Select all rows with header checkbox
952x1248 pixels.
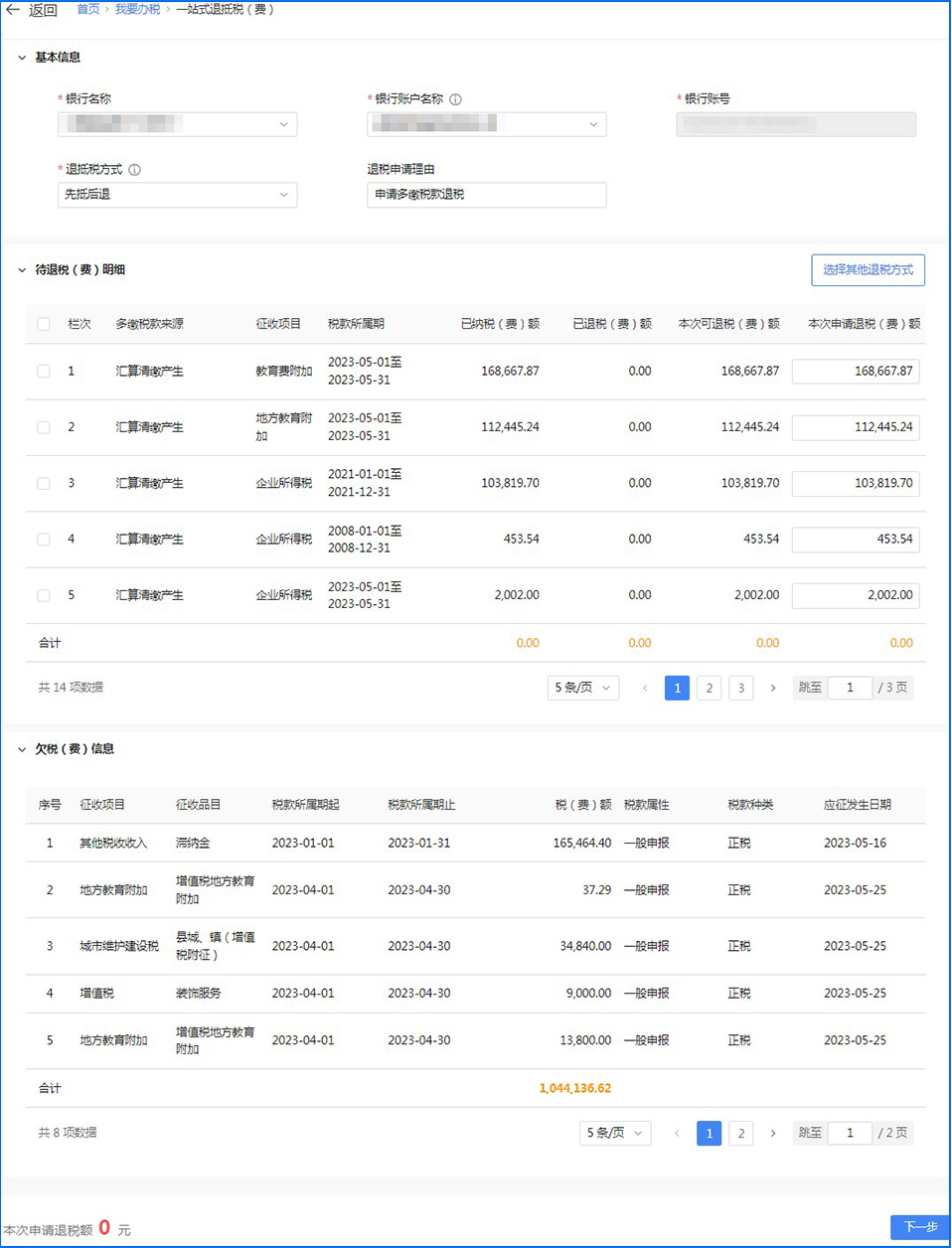44,324
